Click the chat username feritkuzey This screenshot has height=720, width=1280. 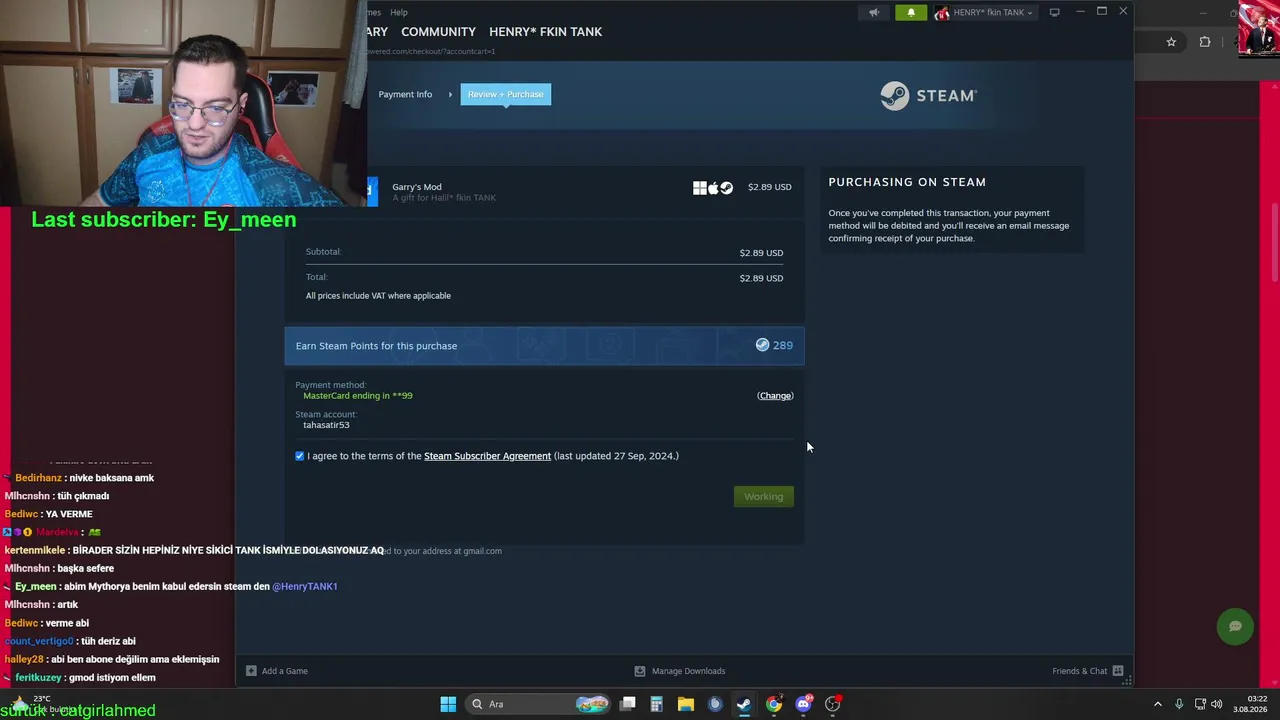(x=38, y=678)
